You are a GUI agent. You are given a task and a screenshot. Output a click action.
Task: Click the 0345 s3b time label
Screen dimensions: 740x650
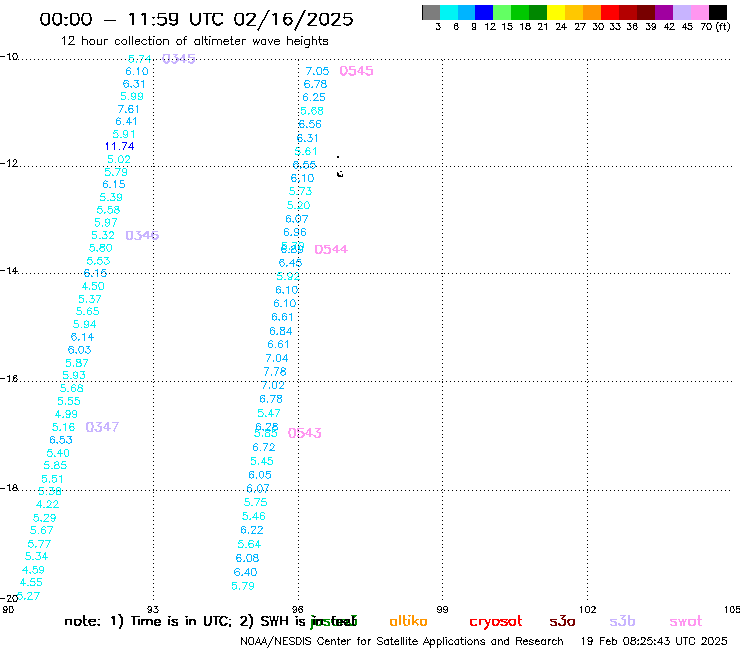pyautogui.click(x=178, y=59)
